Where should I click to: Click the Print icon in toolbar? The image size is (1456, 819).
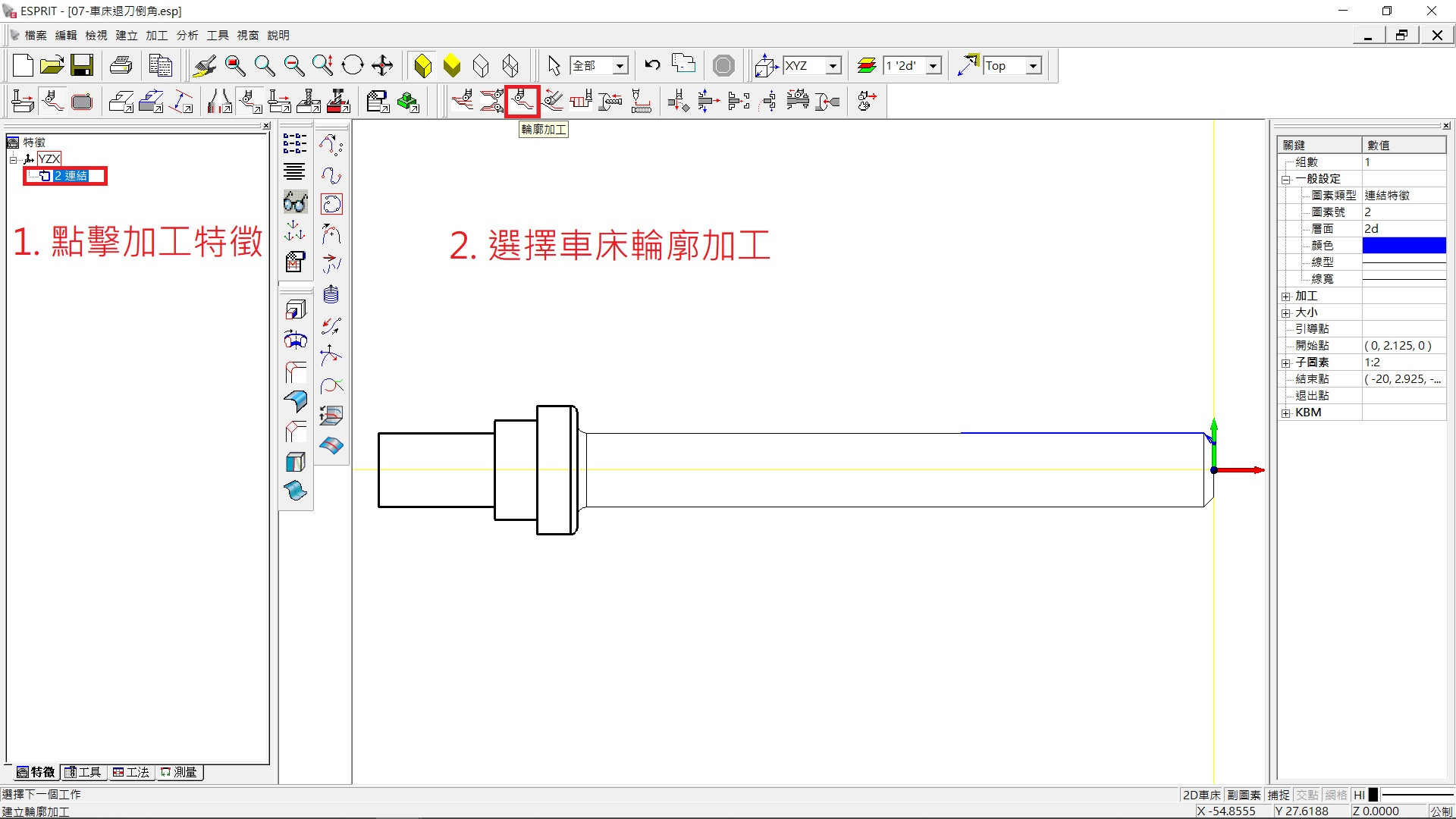121,66
